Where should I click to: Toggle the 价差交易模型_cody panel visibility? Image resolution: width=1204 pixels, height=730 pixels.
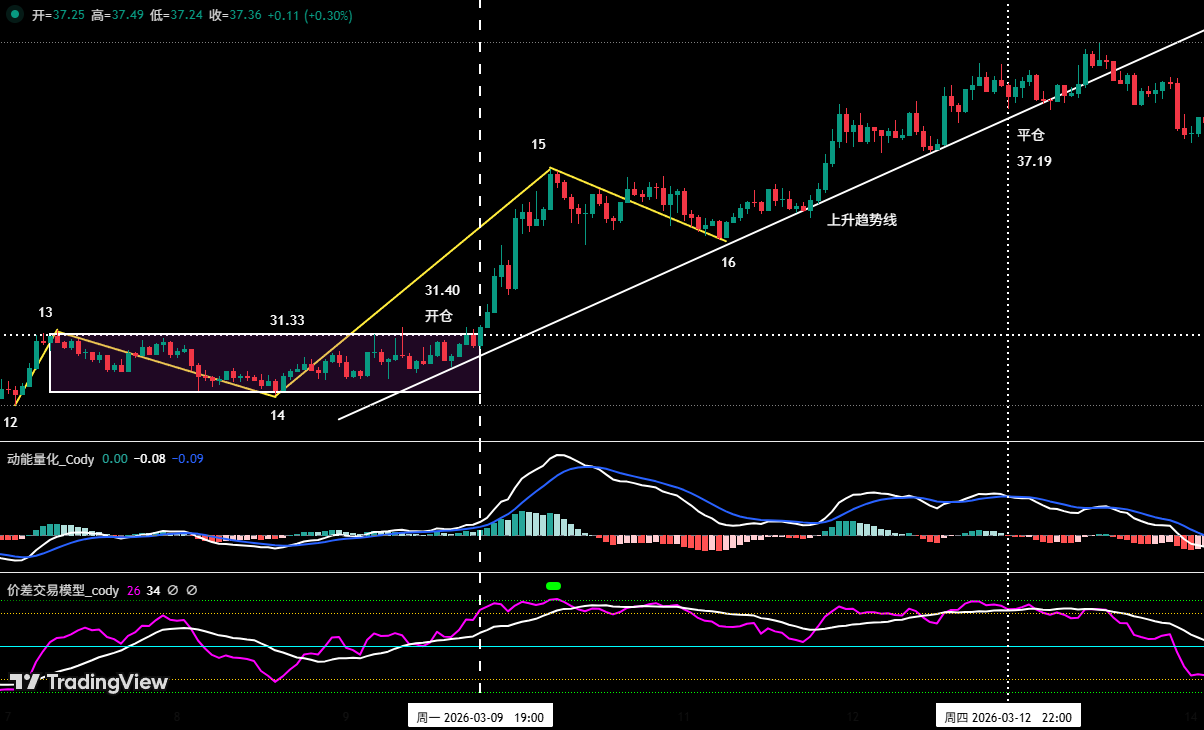(x=62, y=590)
